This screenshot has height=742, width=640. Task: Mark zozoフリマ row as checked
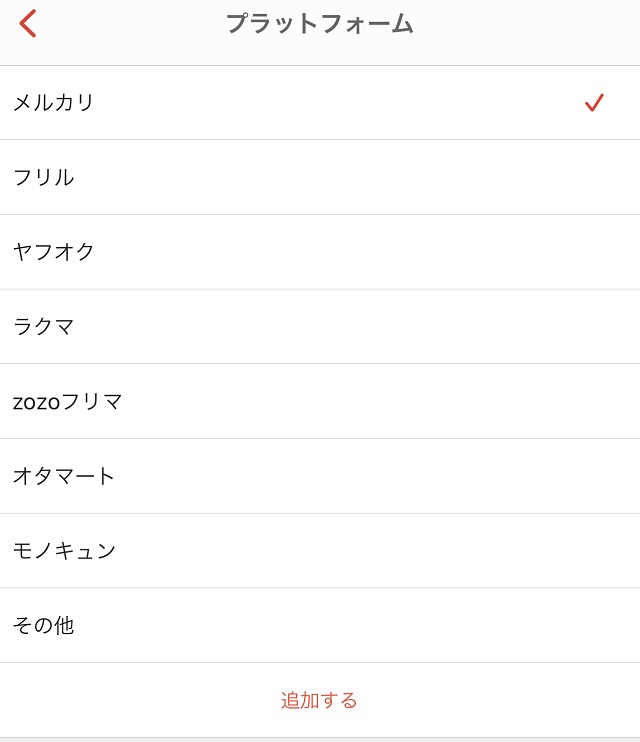click(x=320, y=402)
